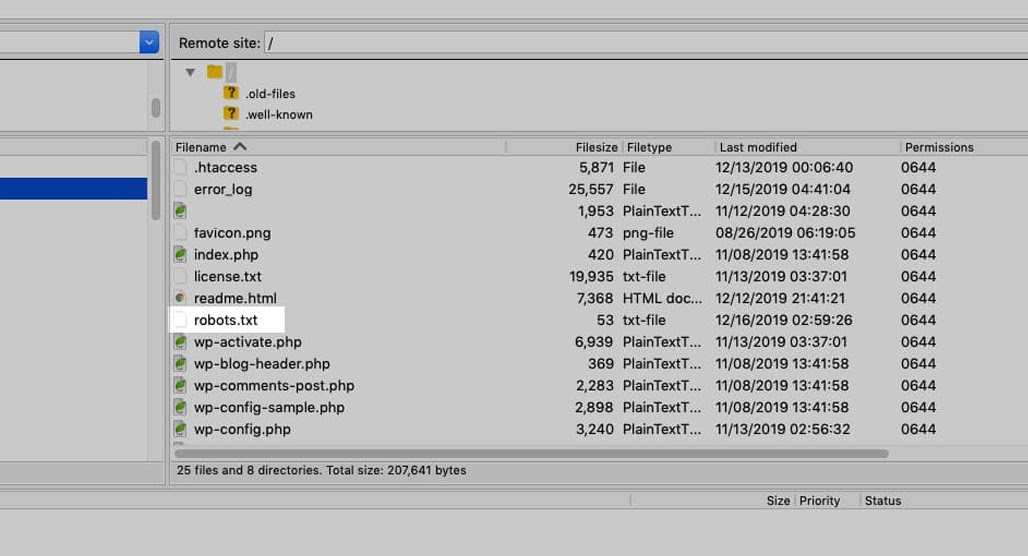
Task: Select the wp-activate.php file
Action: tap(248, 342)
